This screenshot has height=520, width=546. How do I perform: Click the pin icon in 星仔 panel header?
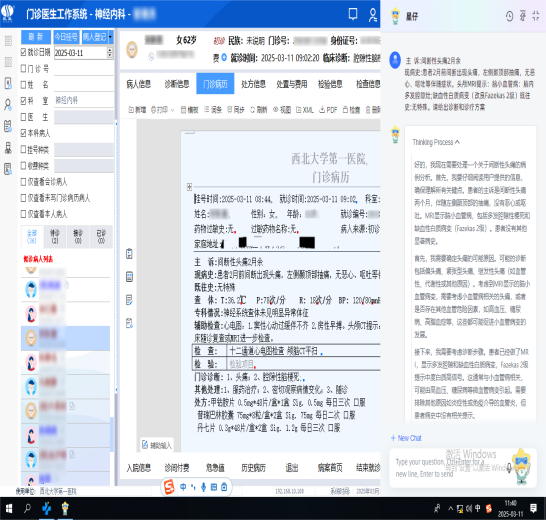click(x=523, y=16)
